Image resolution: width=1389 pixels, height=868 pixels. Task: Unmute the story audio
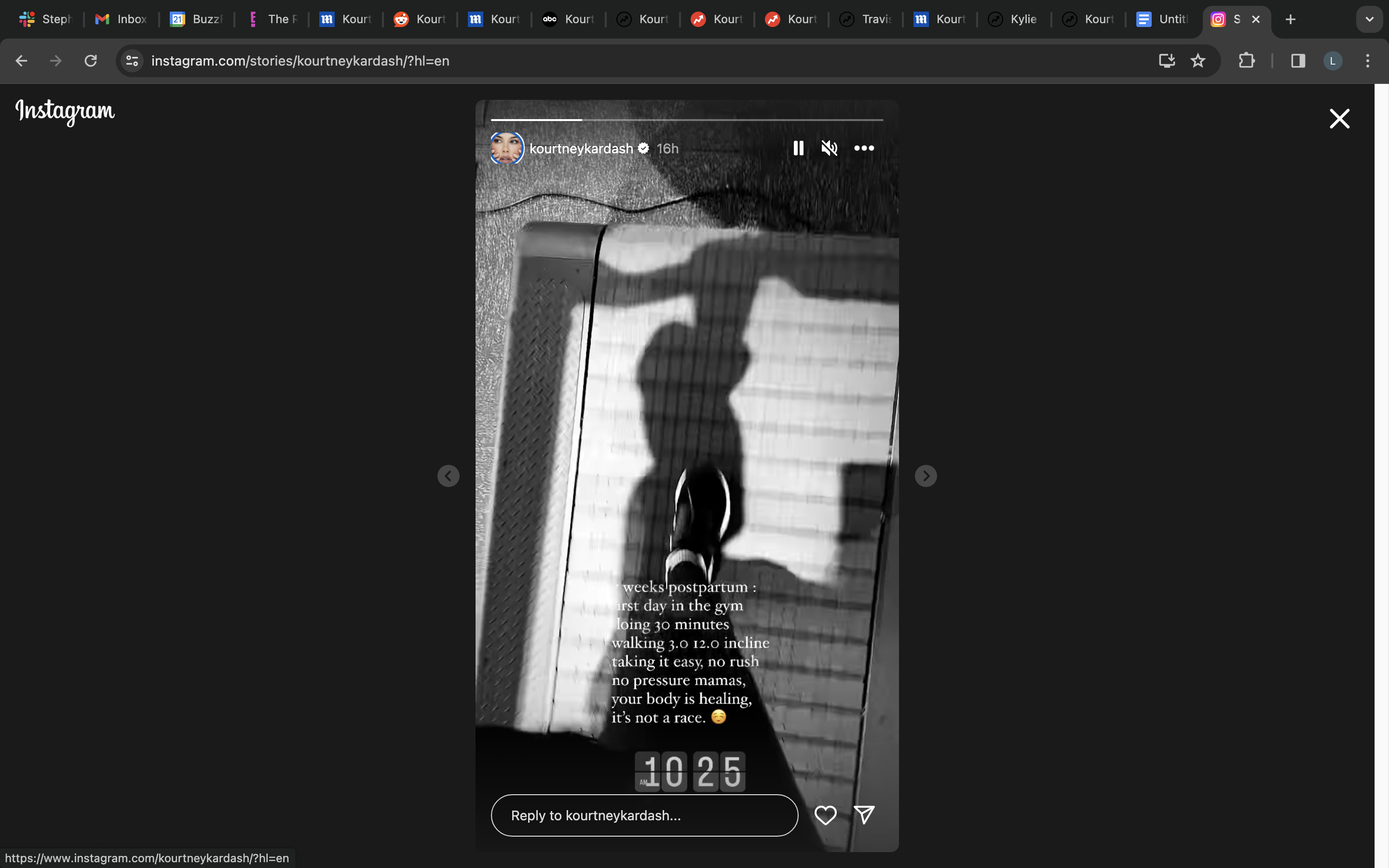(829, 148)
